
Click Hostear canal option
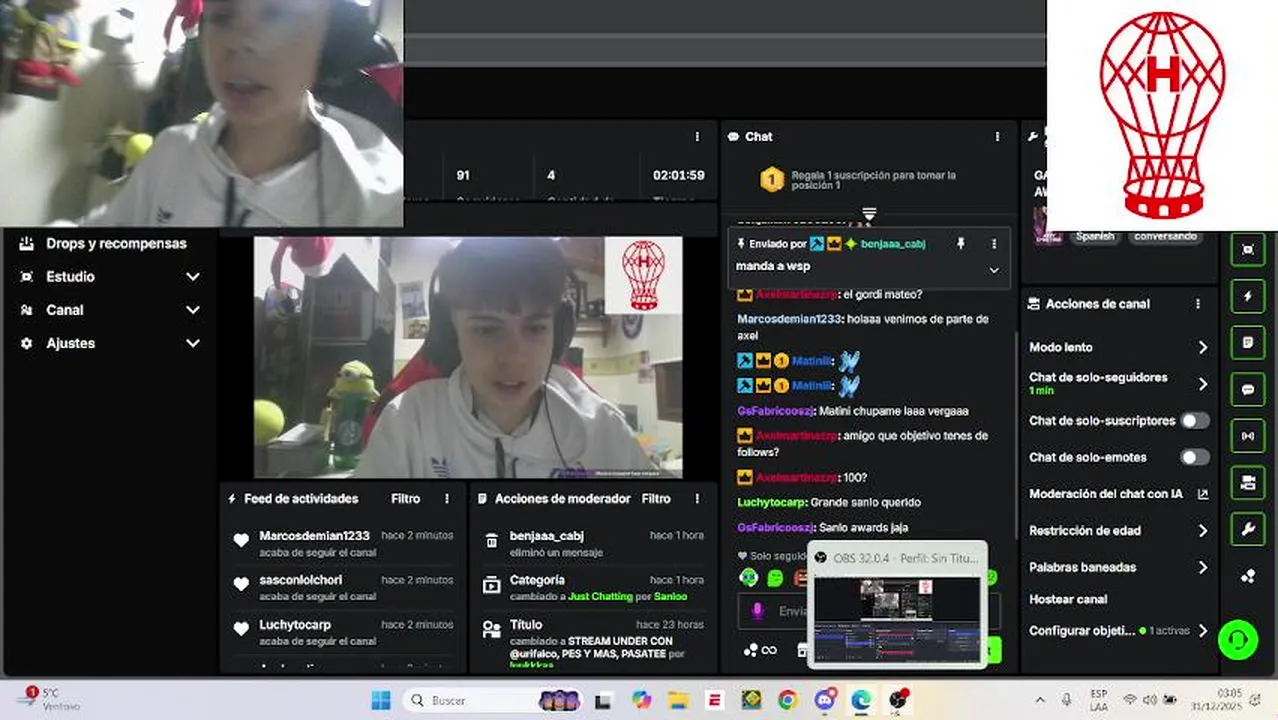(x=1068, y=599)
